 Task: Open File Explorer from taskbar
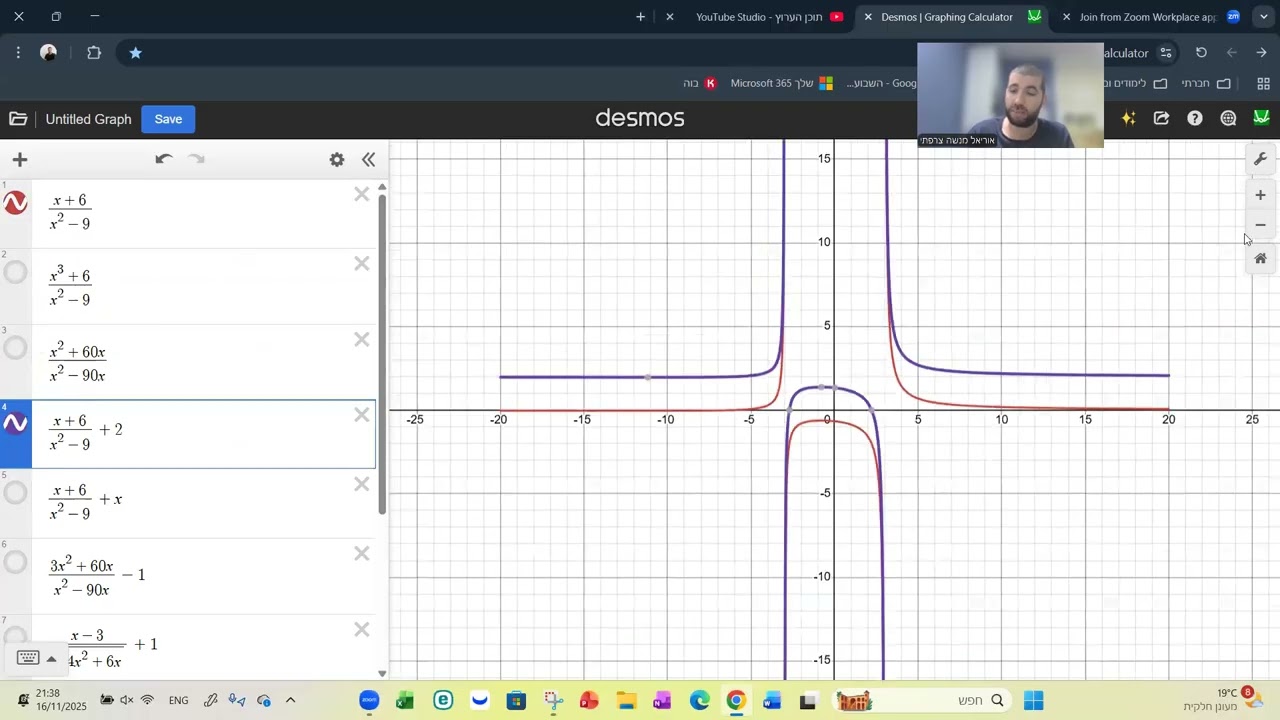626,700
